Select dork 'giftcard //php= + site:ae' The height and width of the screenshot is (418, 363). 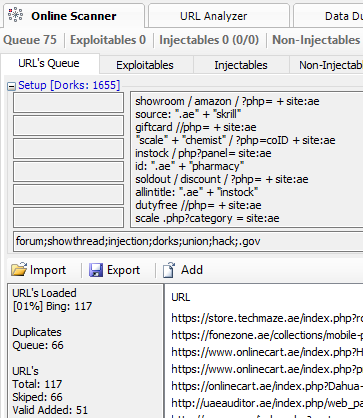(196, 127)
